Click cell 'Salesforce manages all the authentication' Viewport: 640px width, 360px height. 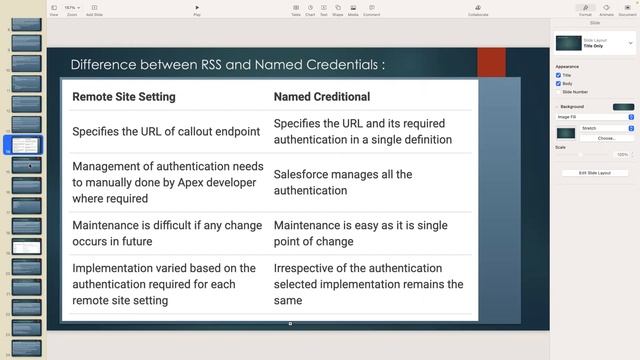[343, 182]
